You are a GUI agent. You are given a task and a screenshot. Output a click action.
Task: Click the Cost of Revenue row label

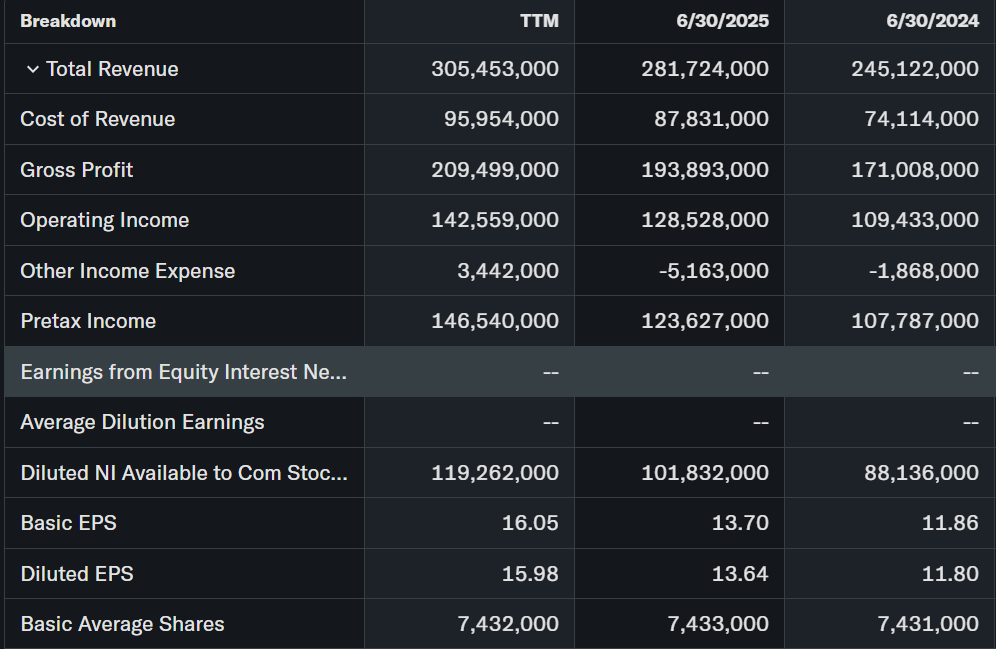(x=97, y=119)
